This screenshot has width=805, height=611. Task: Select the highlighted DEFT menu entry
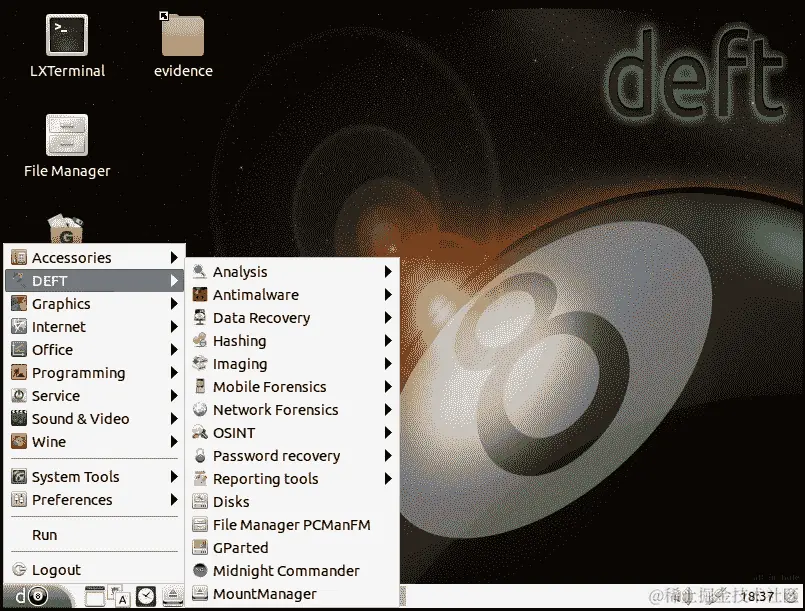coord(94,280)
